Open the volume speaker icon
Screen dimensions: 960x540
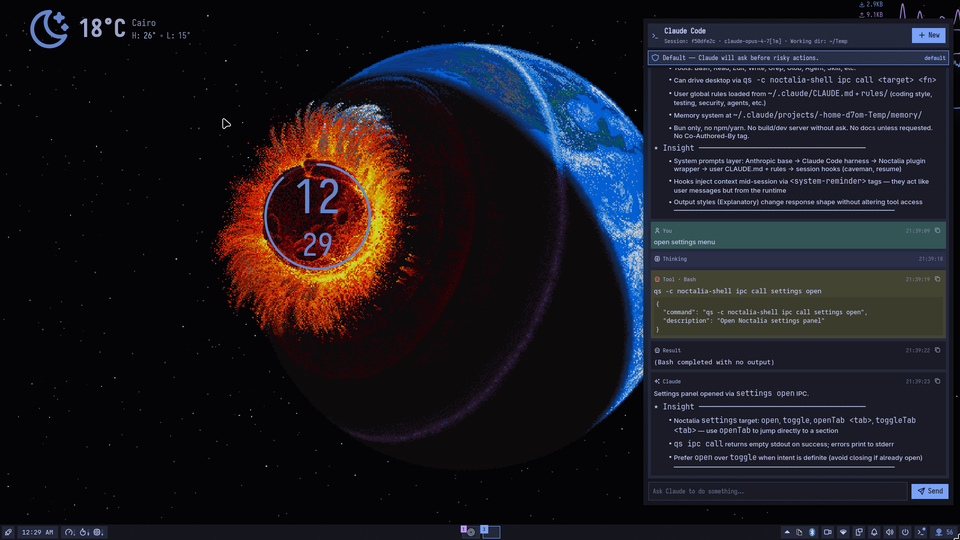pyautogui.click(x=890, y=532)
